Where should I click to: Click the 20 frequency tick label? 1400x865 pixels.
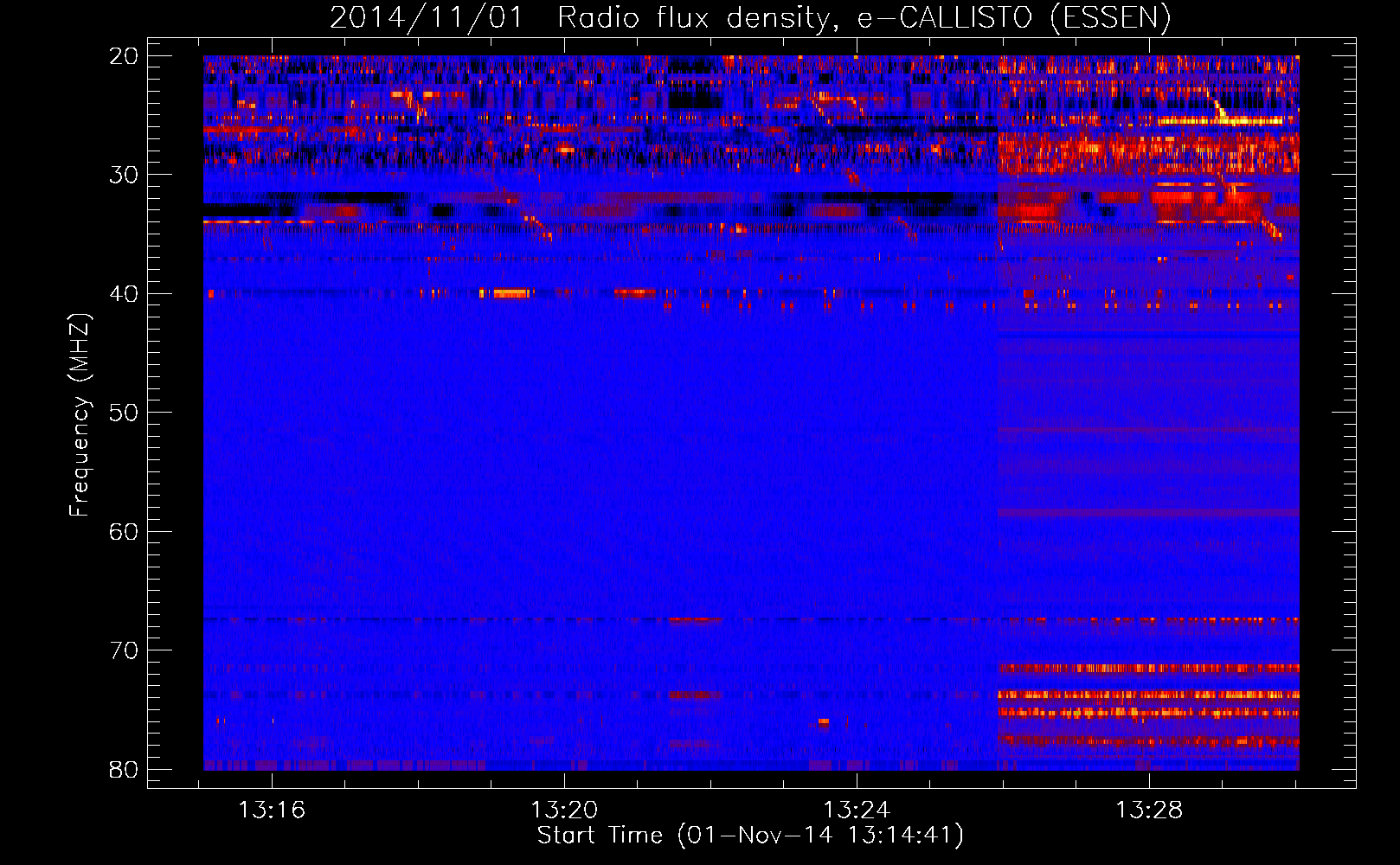pos(124,56)
